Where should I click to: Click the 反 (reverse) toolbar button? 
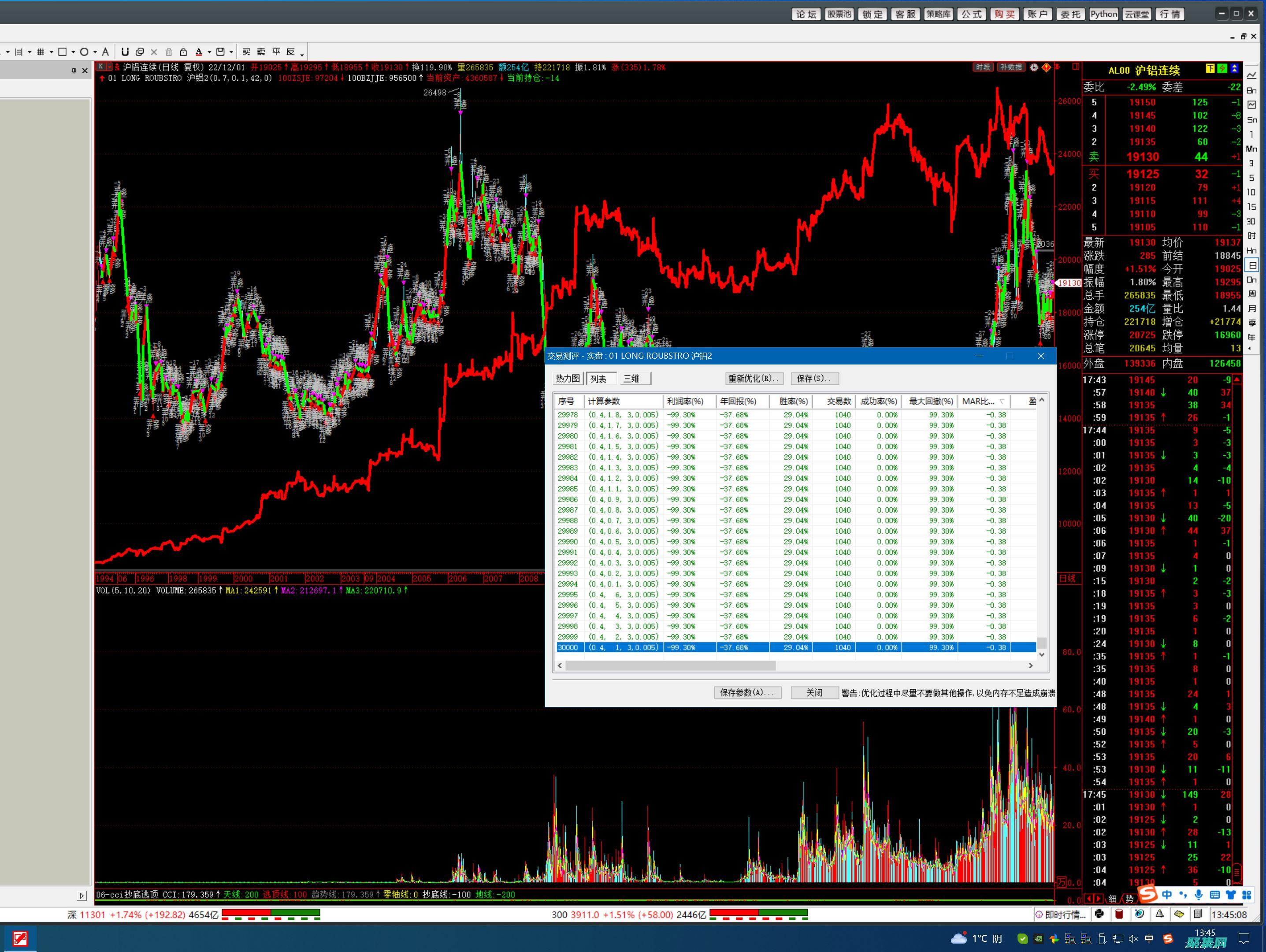(x=291, y=52)
